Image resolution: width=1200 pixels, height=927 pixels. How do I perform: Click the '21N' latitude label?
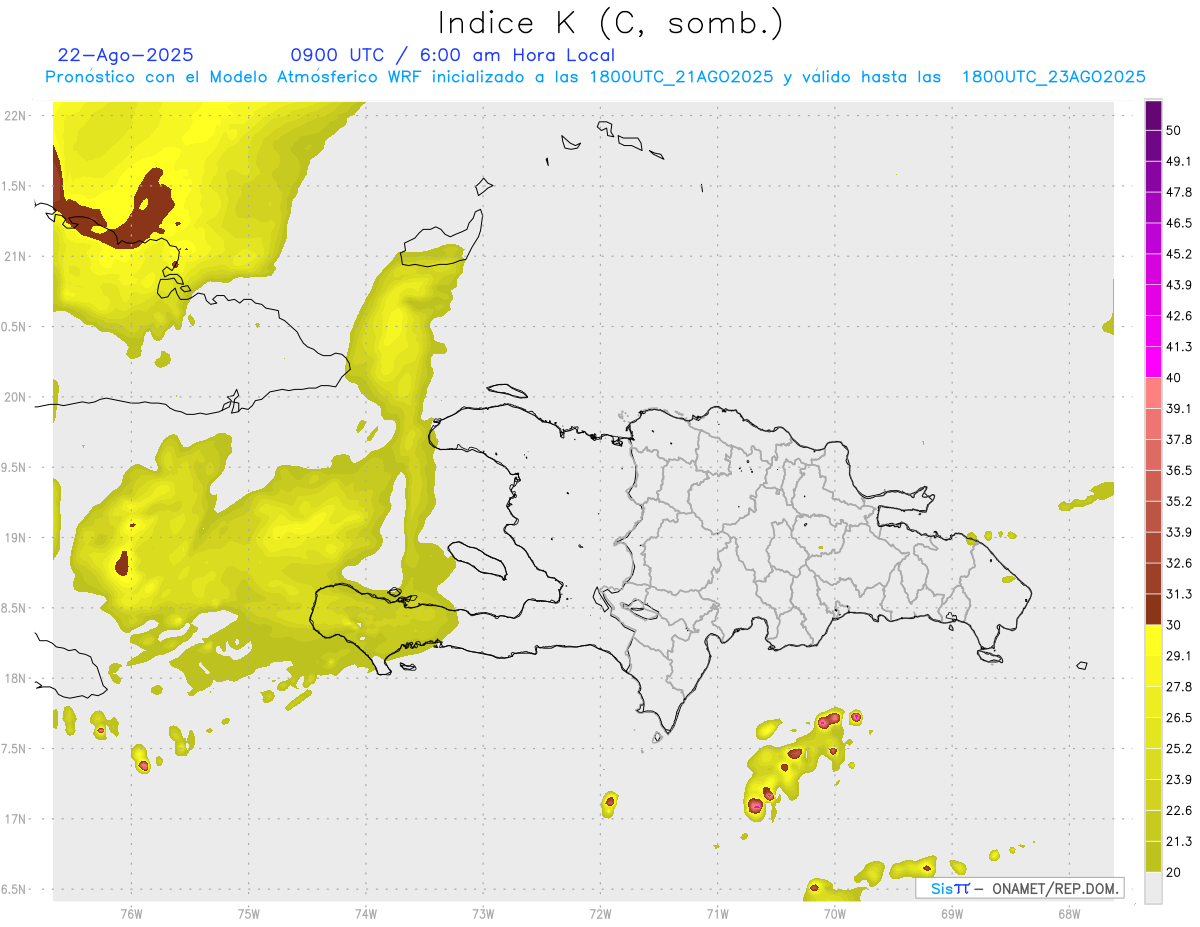15,256
